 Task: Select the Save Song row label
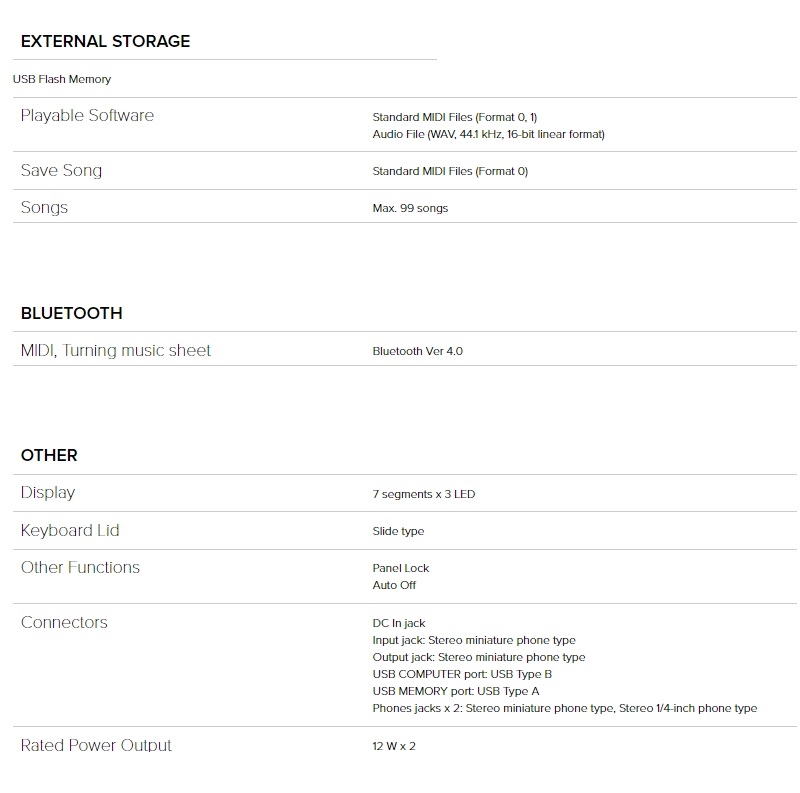click(61, 170)
